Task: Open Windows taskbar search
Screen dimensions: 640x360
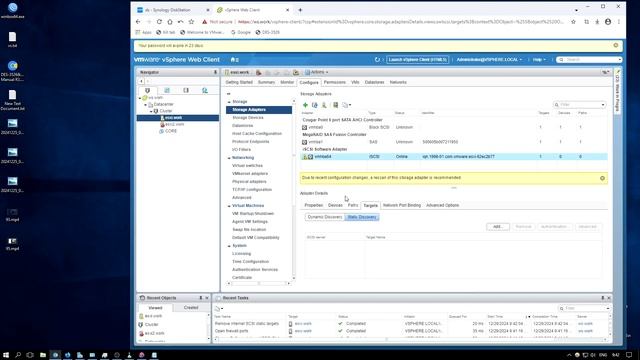Action: (18, 355)
